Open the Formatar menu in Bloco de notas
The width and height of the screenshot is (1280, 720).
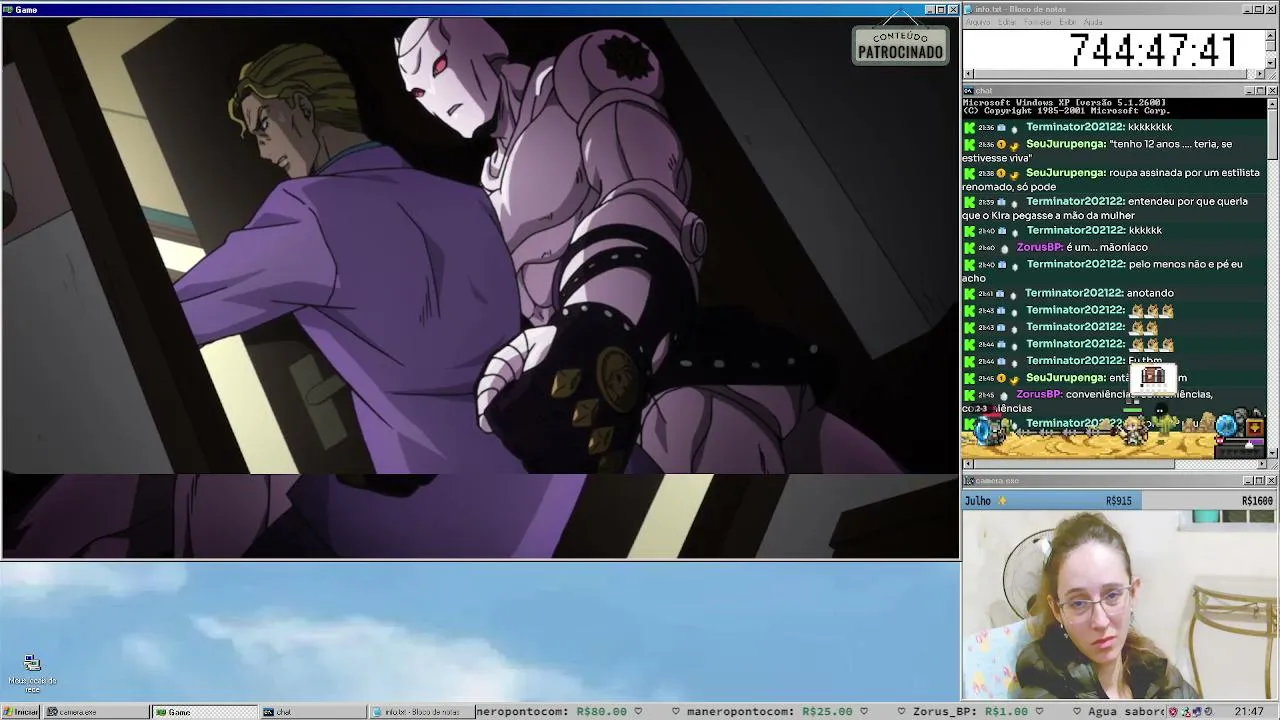tap(1038, 22)
